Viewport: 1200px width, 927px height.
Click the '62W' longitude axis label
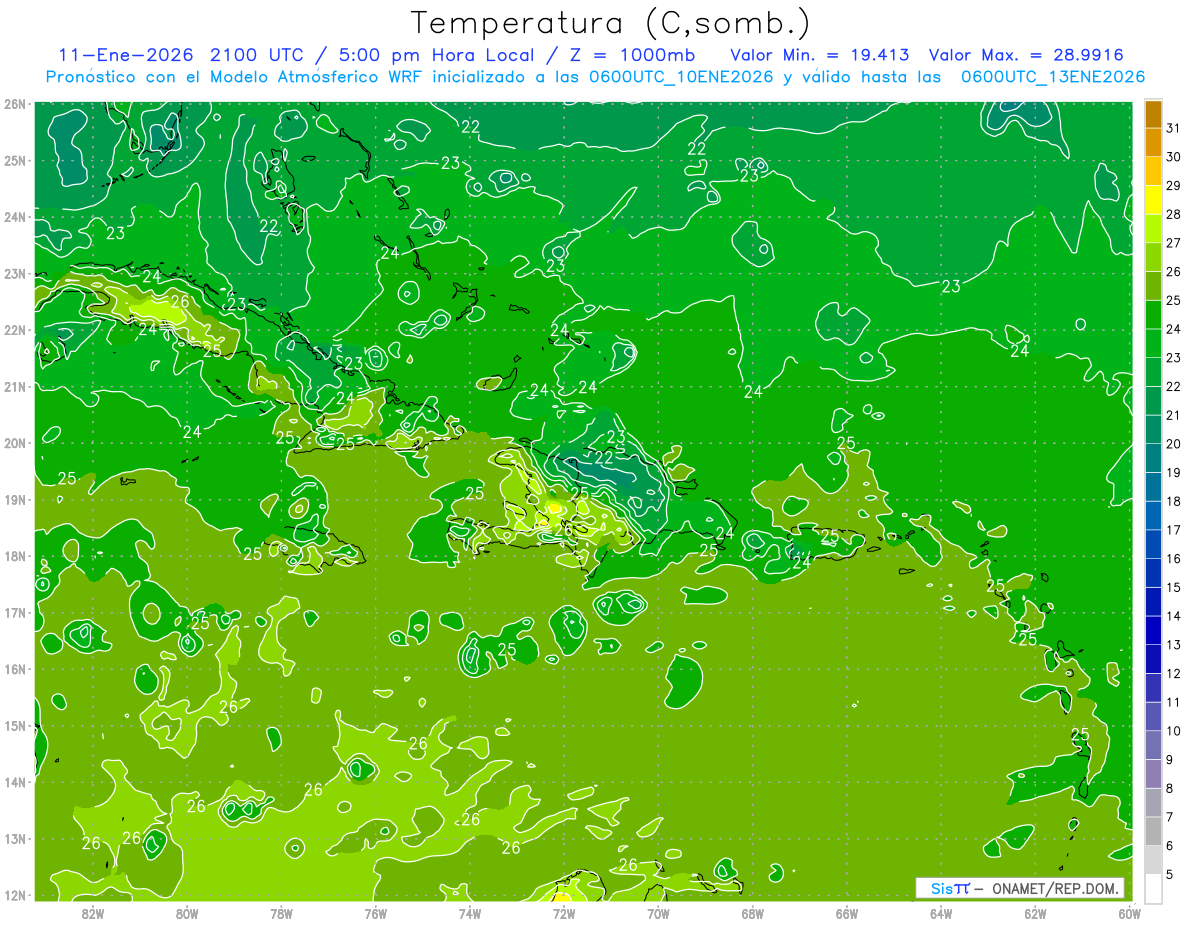tap(1035, 913)
